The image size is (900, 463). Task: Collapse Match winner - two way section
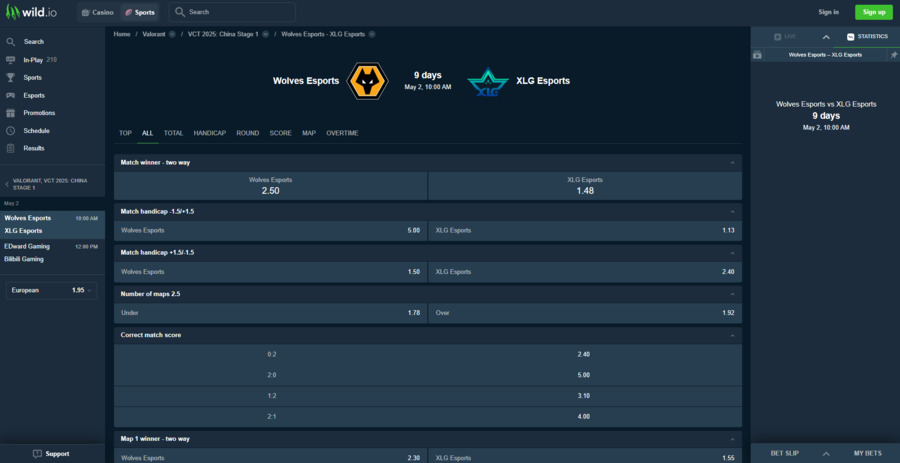tap(732, 163)
